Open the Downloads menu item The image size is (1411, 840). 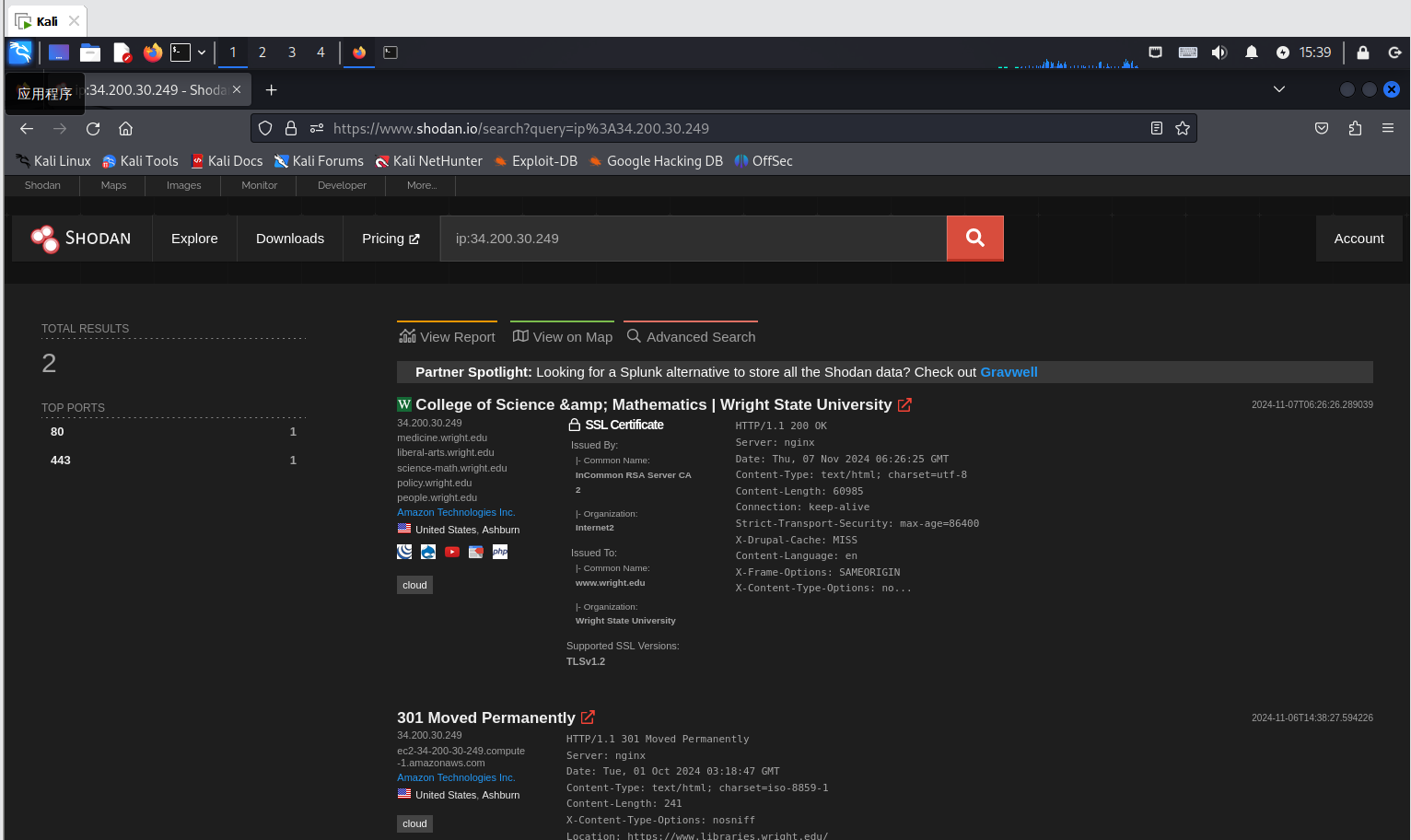(290, 239)
